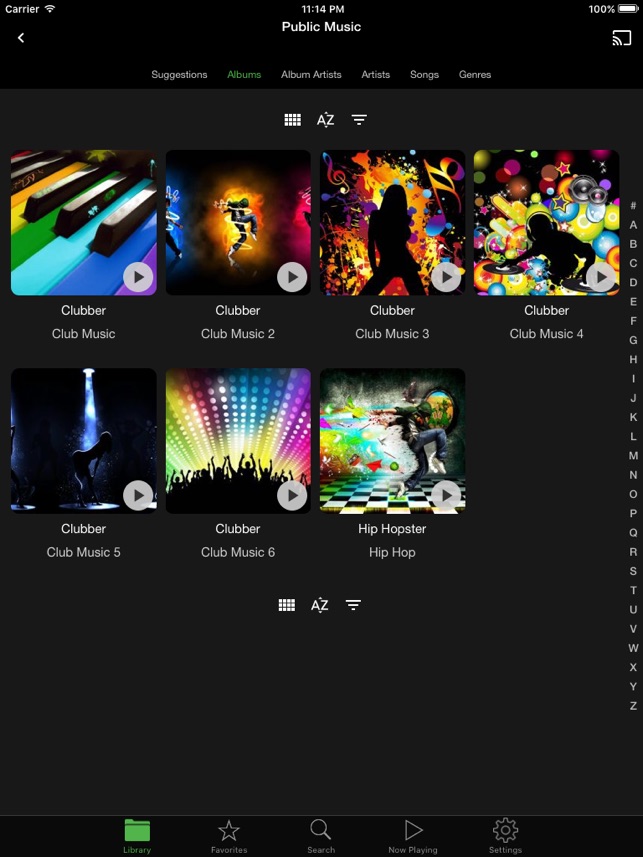Tap the Hip Hopster artist name
The image size is (643, 857).
(392, 529)
